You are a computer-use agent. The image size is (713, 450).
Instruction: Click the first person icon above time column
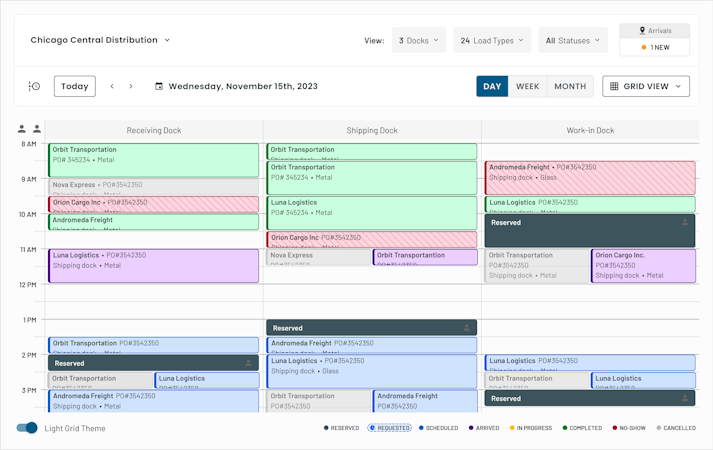point(21,129)
